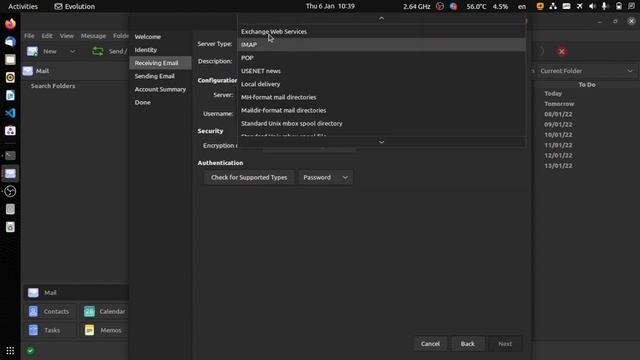Image resolution: width=640 pixels, height=360 pixels.
Task: Open the clock showing Thu 6 Jan
Action: [330, 6]
